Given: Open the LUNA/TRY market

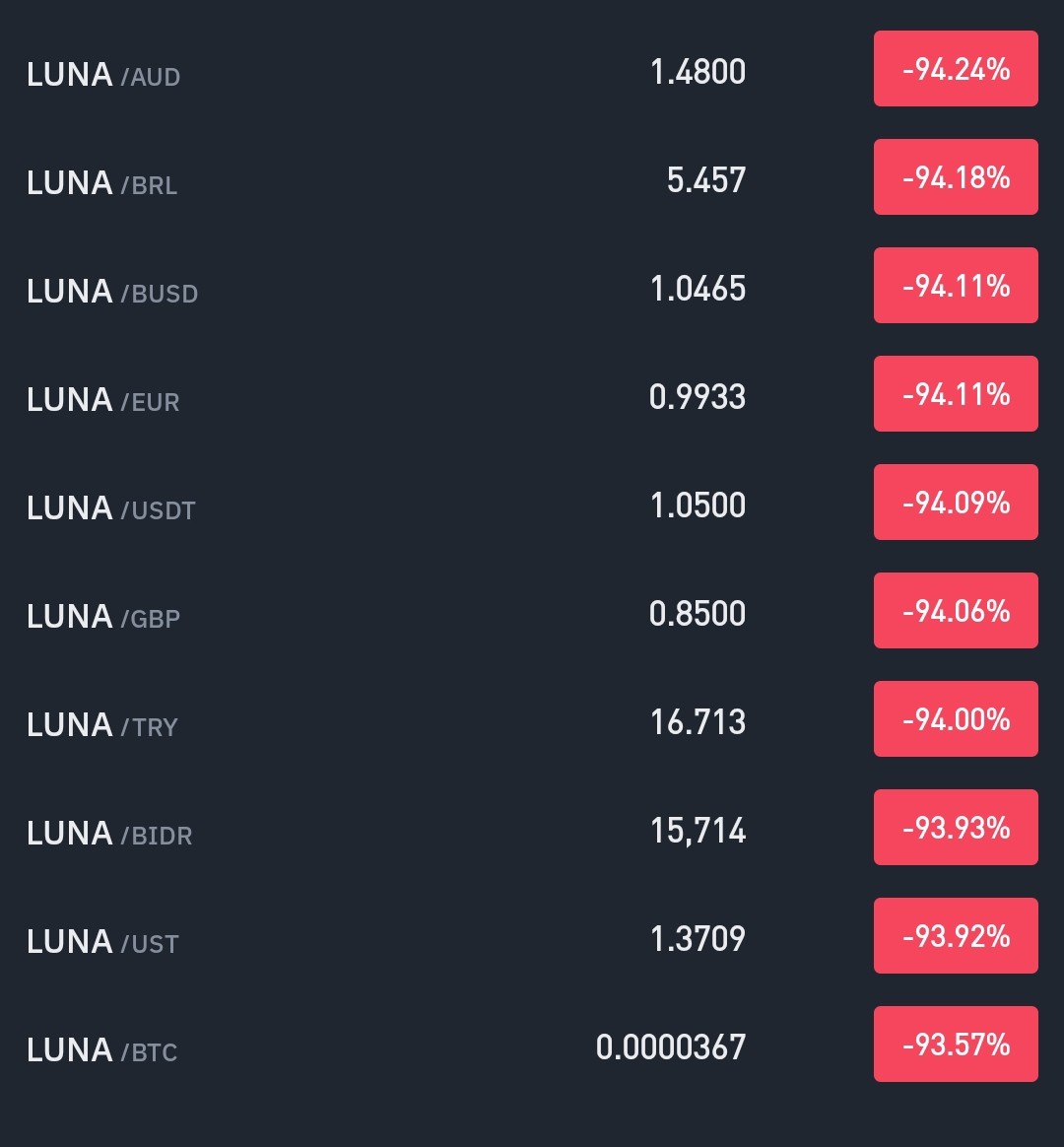Looking at the screenshot, I should [532, 719].
